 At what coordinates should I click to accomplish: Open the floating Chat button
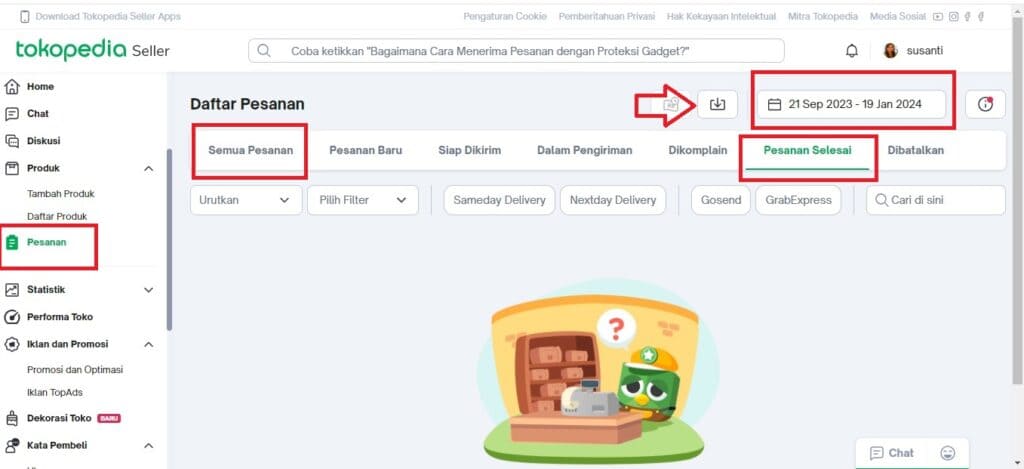click(892, 453)
